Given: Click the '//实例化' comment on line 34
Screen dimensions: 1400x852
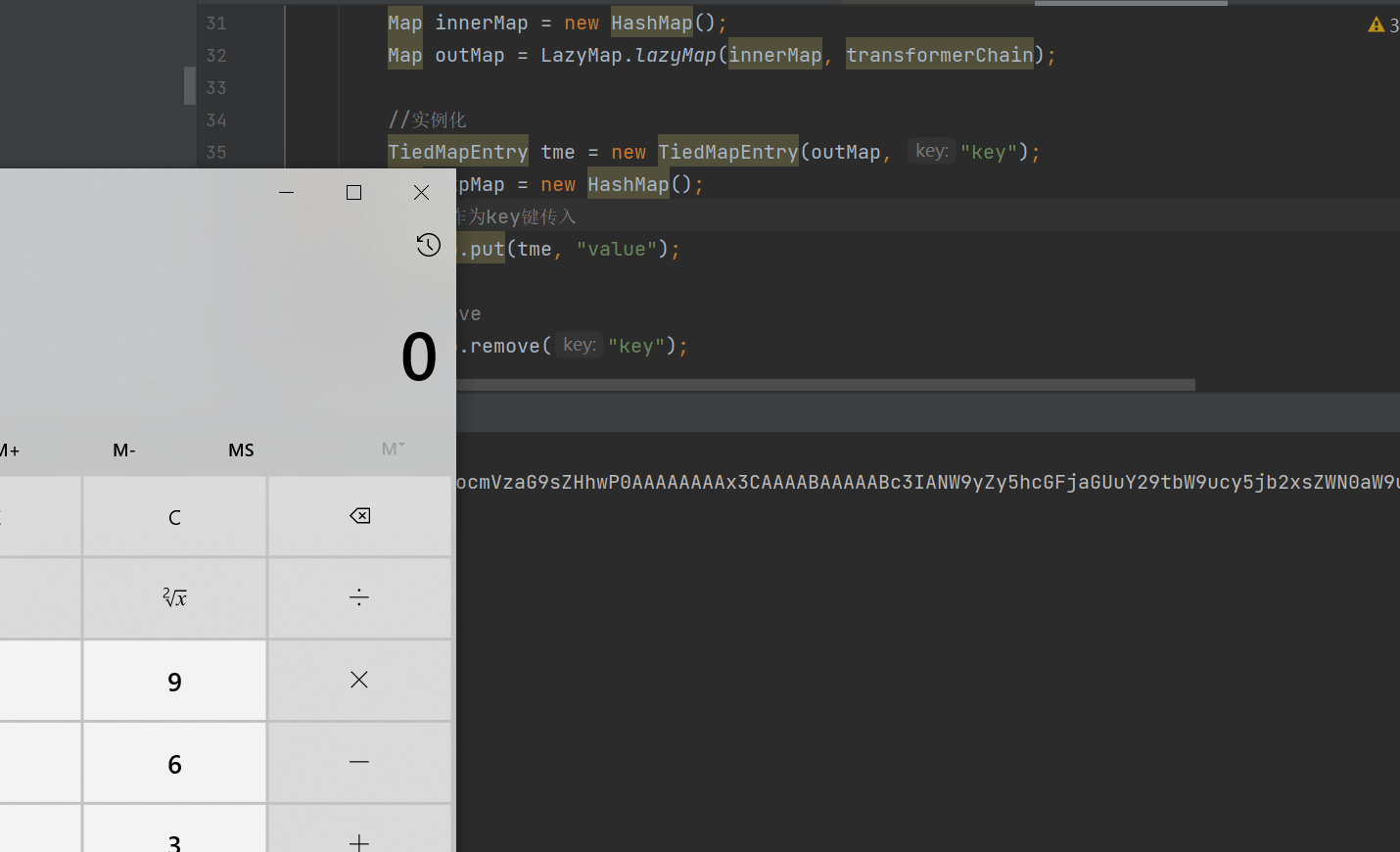Looking at the screenshot, I should (x=427, y=119).
